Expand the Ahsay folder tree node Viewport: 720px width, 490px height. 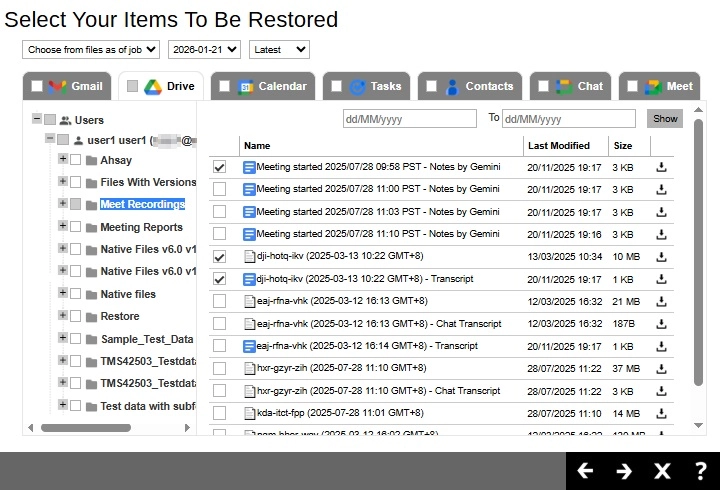click(x=63, y=160)
